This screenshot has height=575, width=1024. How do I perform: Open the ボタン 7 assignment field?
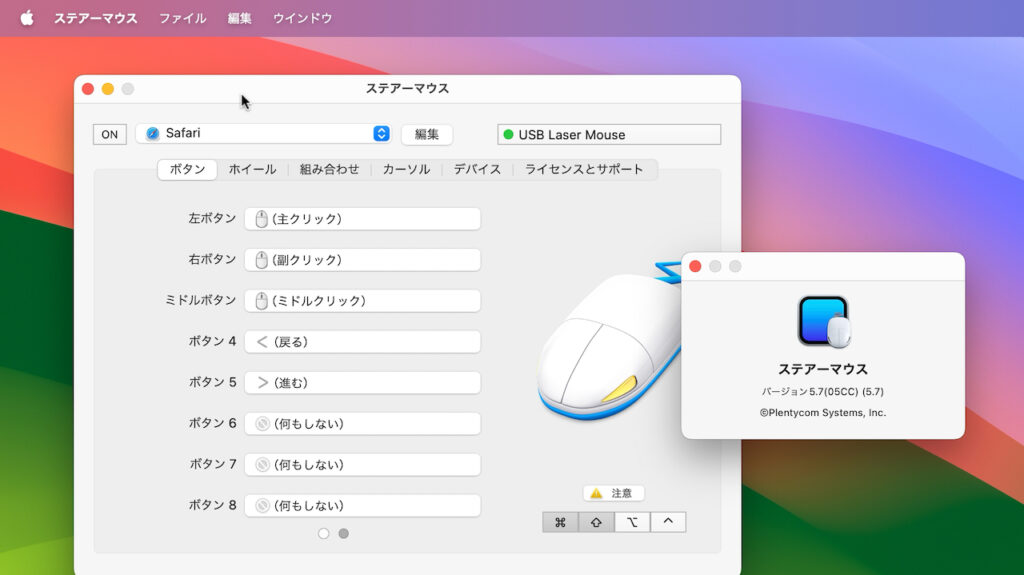(362, 465)
